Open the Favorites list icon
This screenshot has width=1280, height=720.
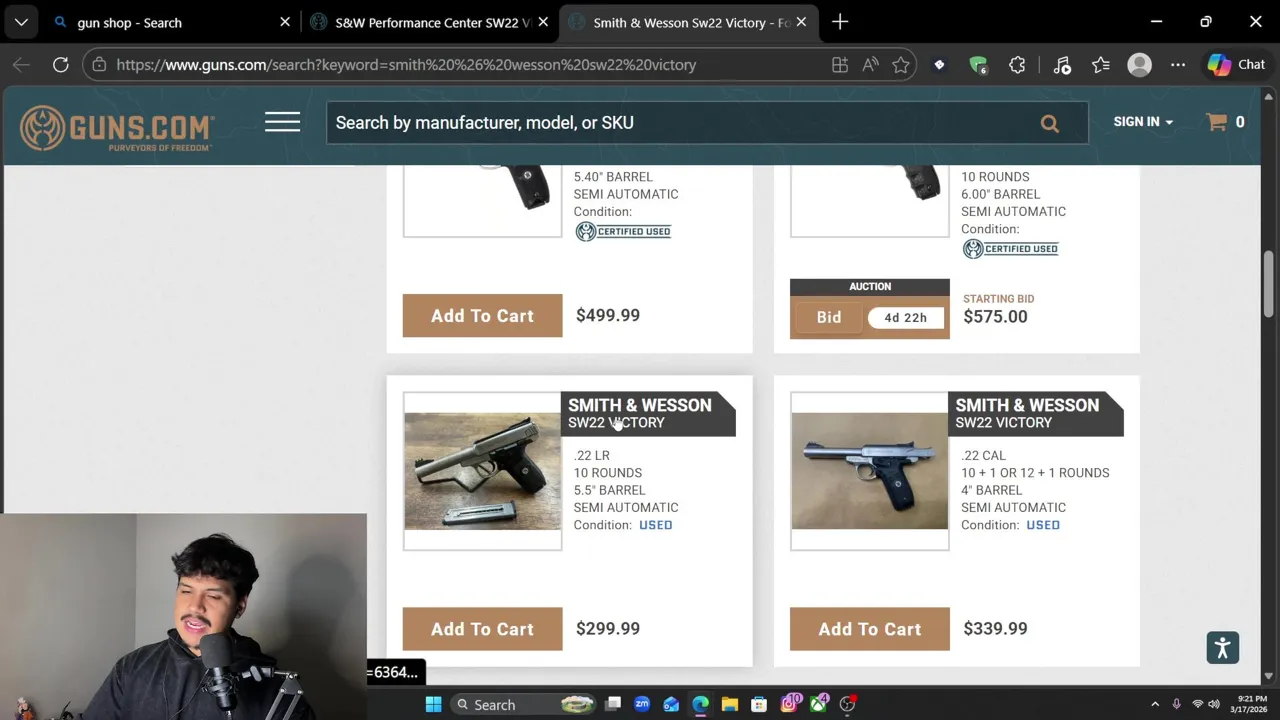coord(1101,65)
